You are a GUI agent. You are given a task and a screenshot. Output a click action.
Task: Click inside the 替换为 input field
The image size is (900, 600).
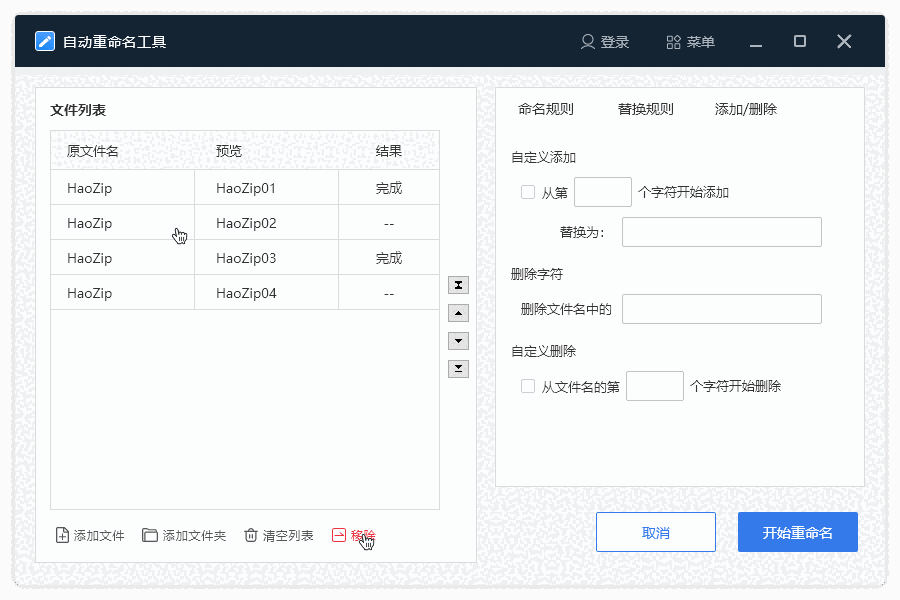pyautogui.click(x=721, y=231)
